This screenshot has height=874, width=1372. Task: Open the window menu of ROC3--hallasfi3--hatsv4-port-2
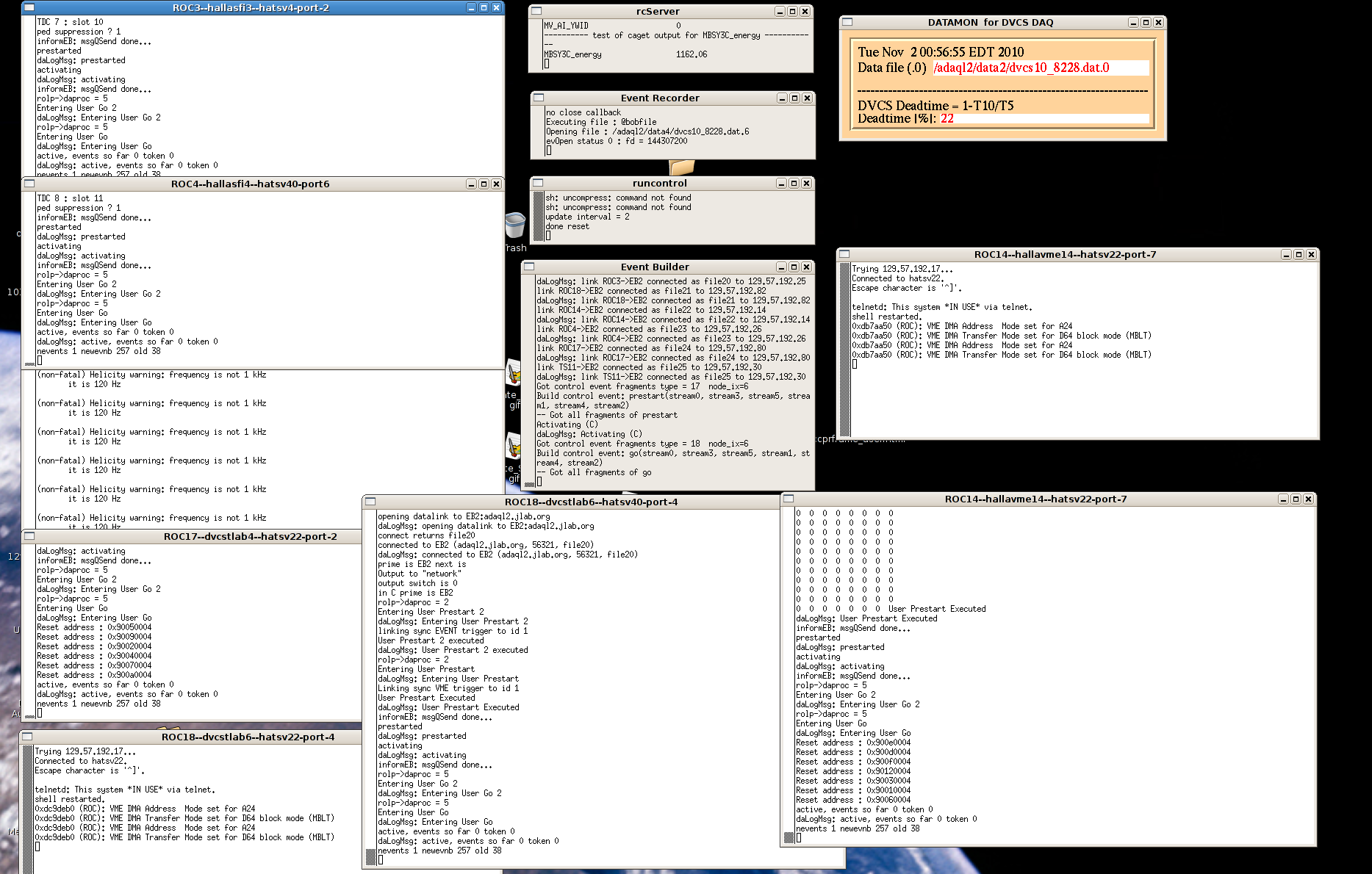pyautogui.click(x=29, y=7)
